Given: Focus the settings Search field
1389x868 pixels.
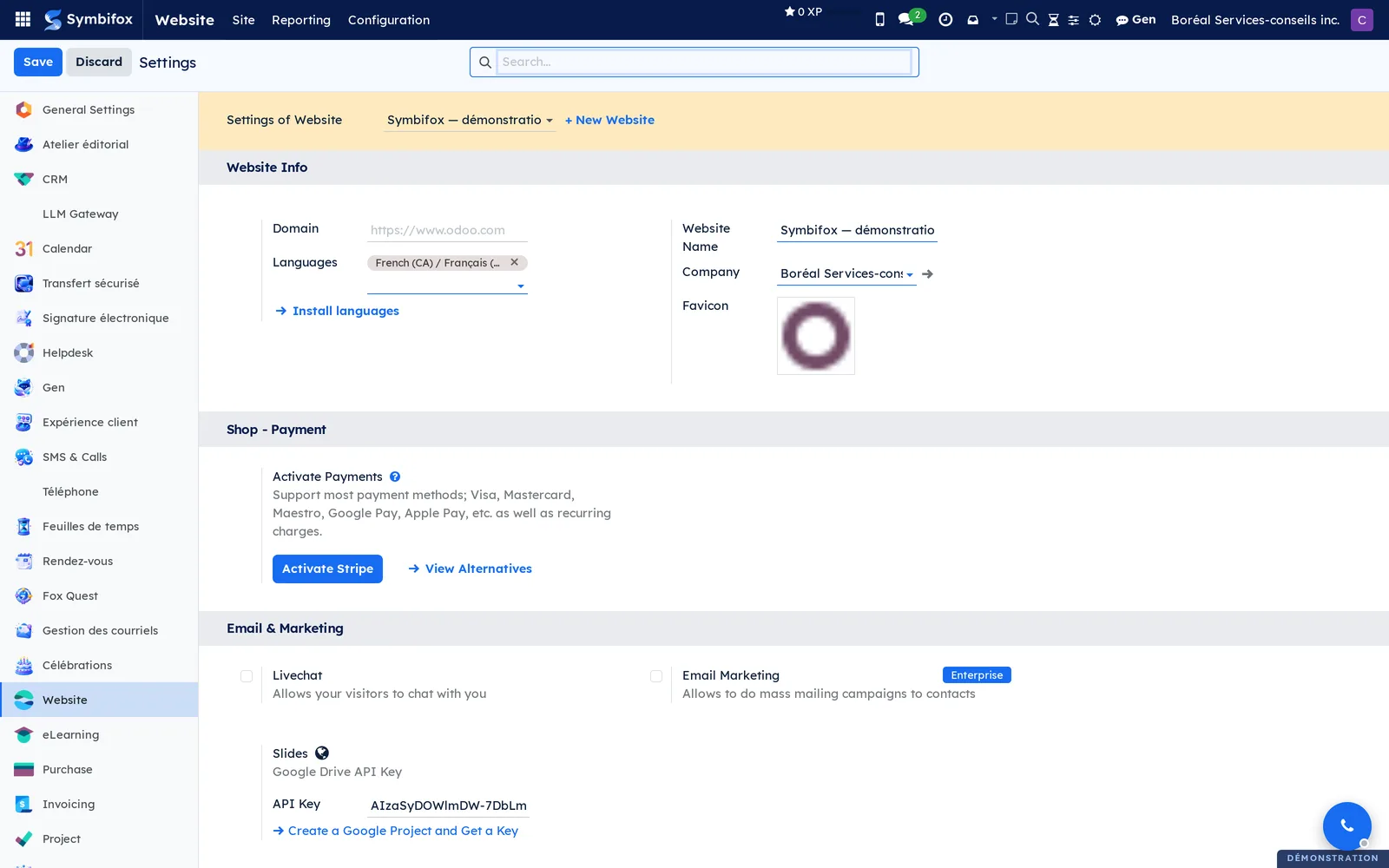Looking at the screenshot, I should (704, 62).
